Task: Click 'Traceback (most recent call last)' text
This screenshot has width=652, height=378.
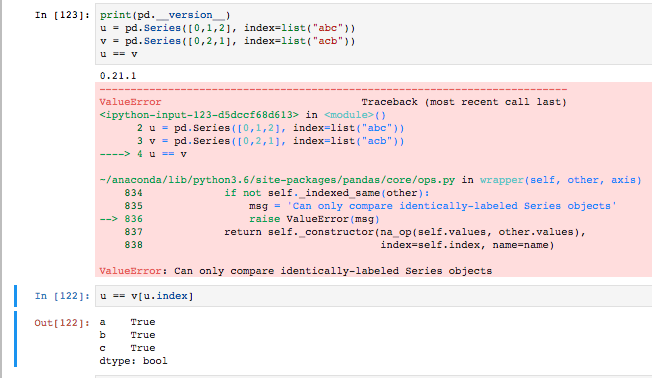Action: coord(464,102)
